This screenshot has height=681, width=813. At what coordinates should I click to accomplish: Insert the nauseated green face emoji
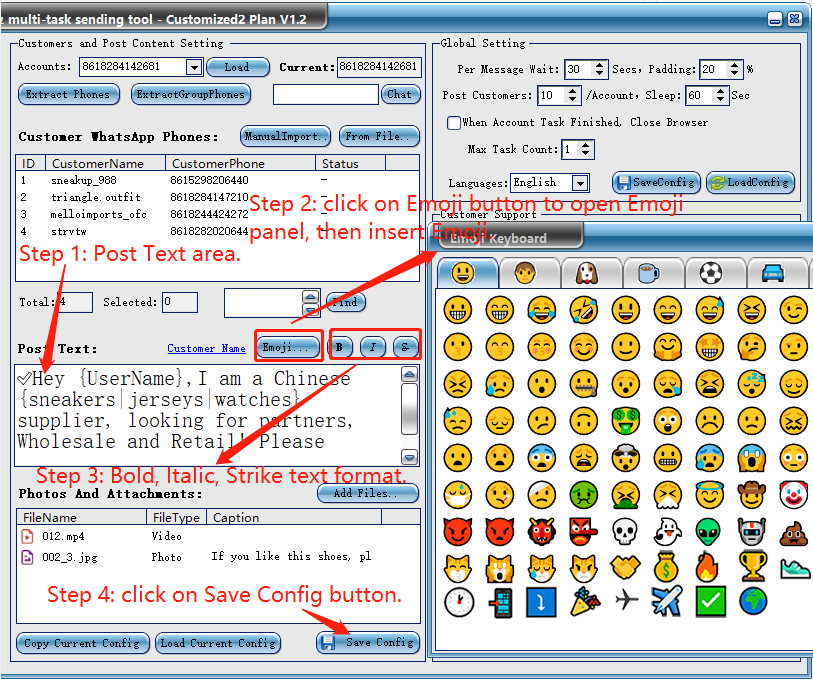(584, 495)
